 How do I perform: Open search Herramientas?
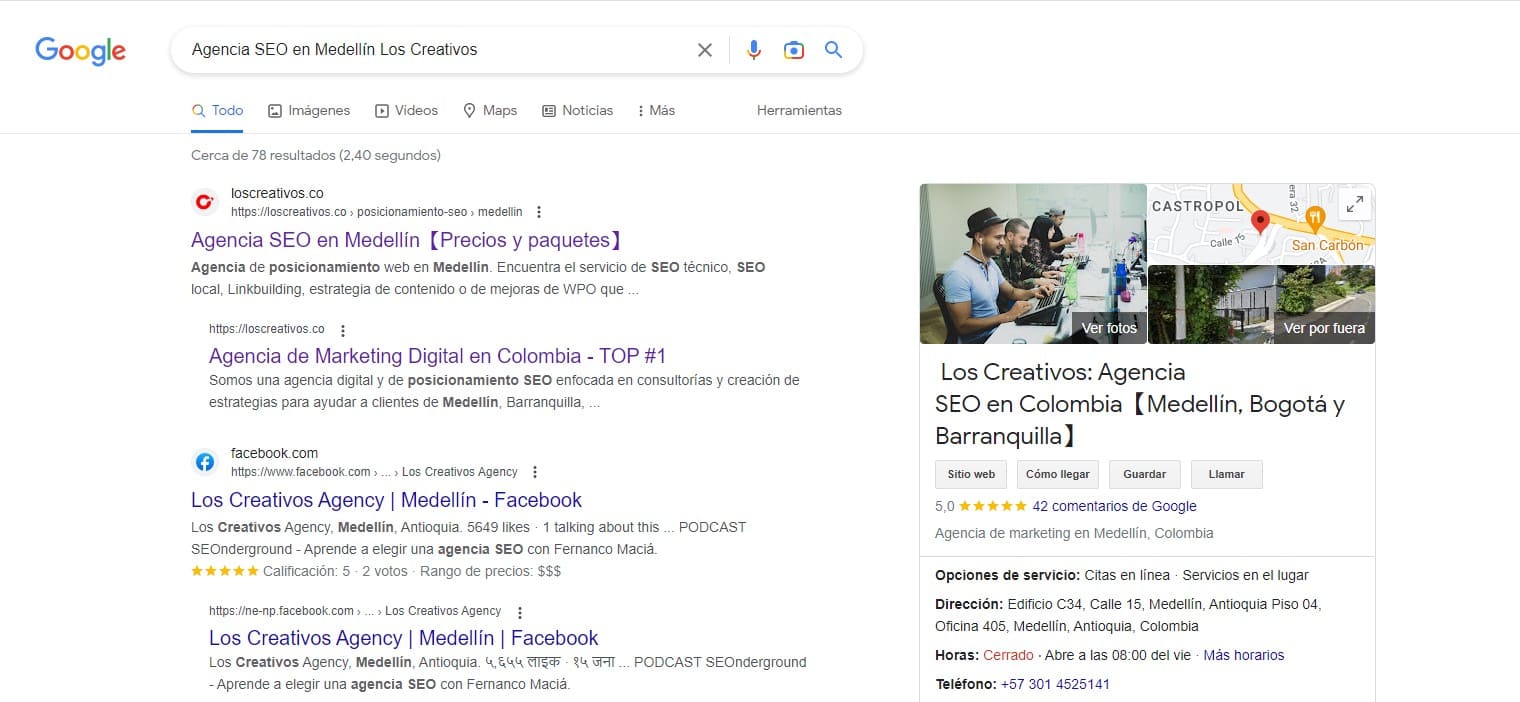(x=798, y=110)
